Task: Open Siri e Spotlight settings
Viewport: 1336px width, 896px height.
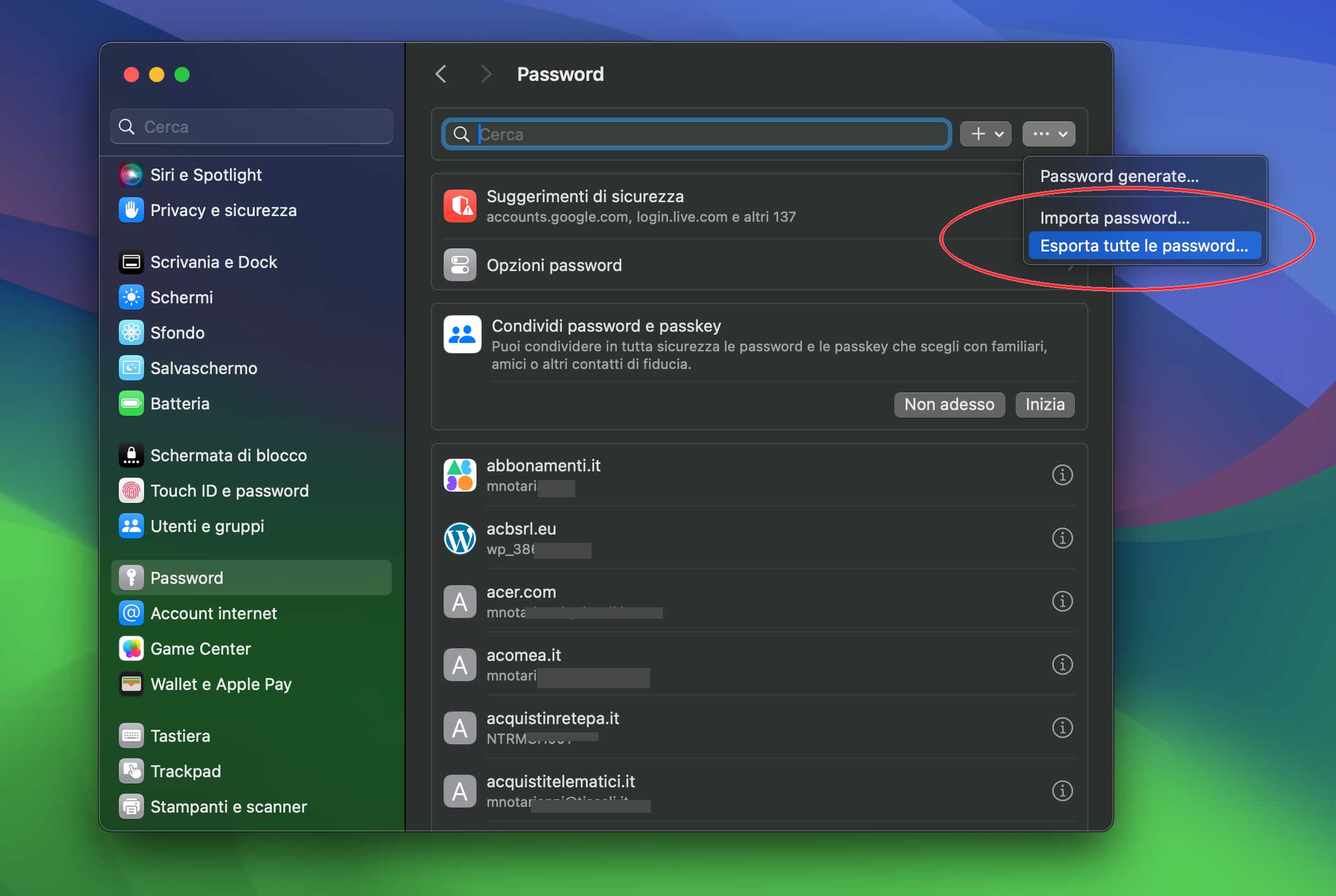Action: (x=131, y=174)
